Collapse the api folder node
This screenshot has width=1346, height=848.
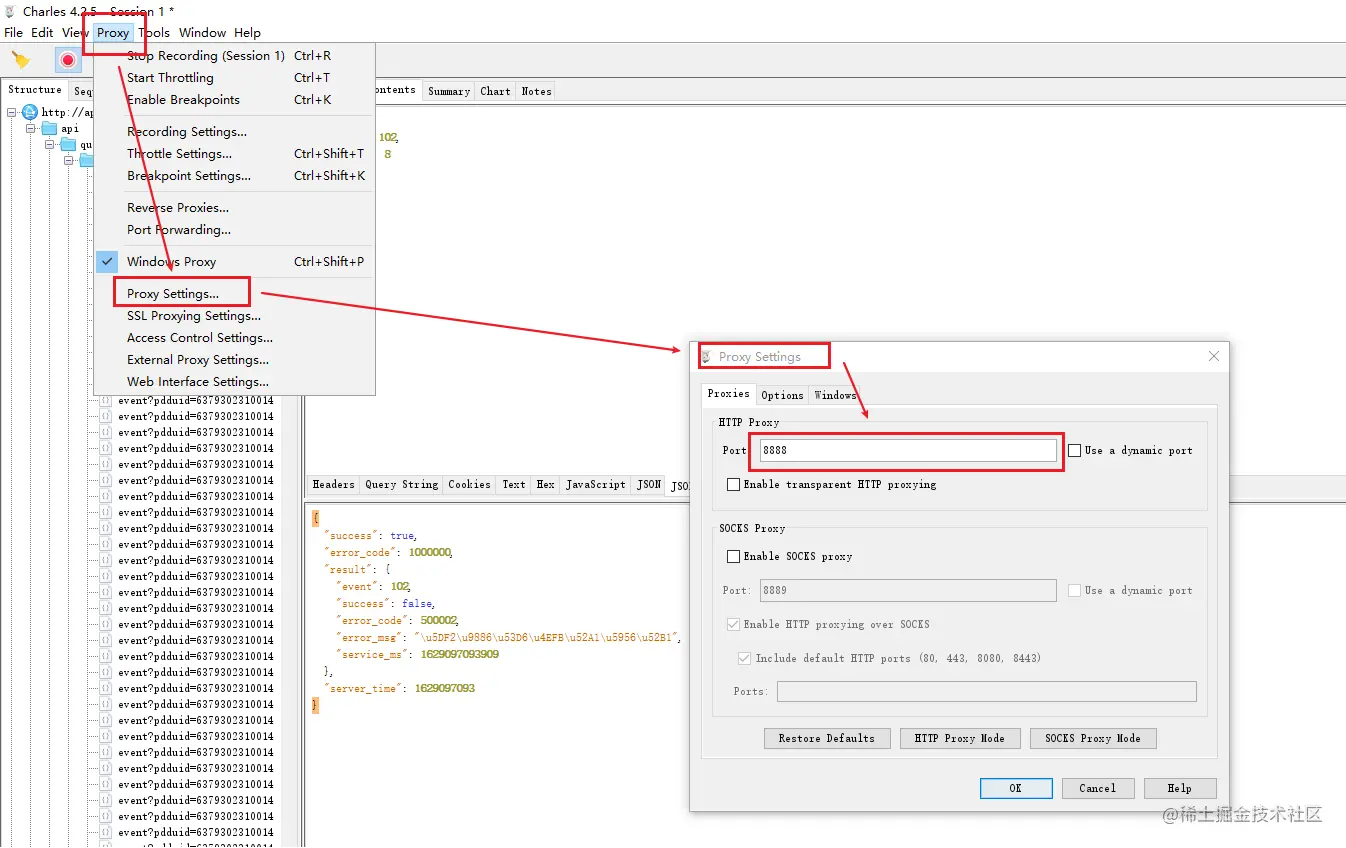click(30, 128)
